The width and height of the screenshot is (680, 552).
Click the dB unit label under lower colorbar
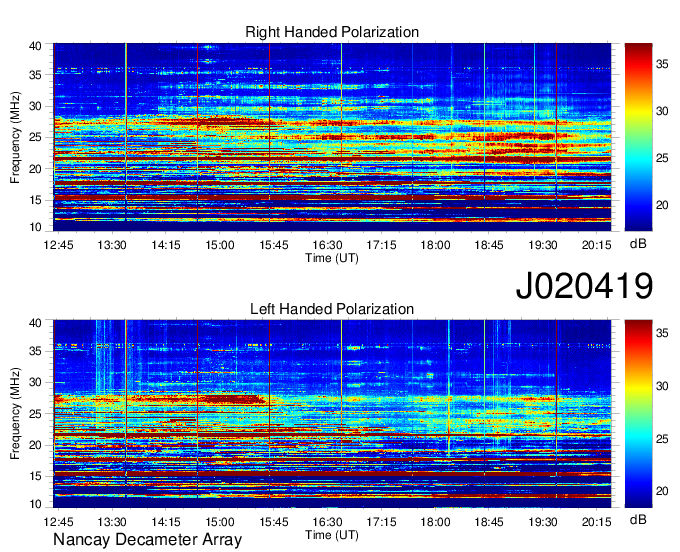tap(638, 519)
